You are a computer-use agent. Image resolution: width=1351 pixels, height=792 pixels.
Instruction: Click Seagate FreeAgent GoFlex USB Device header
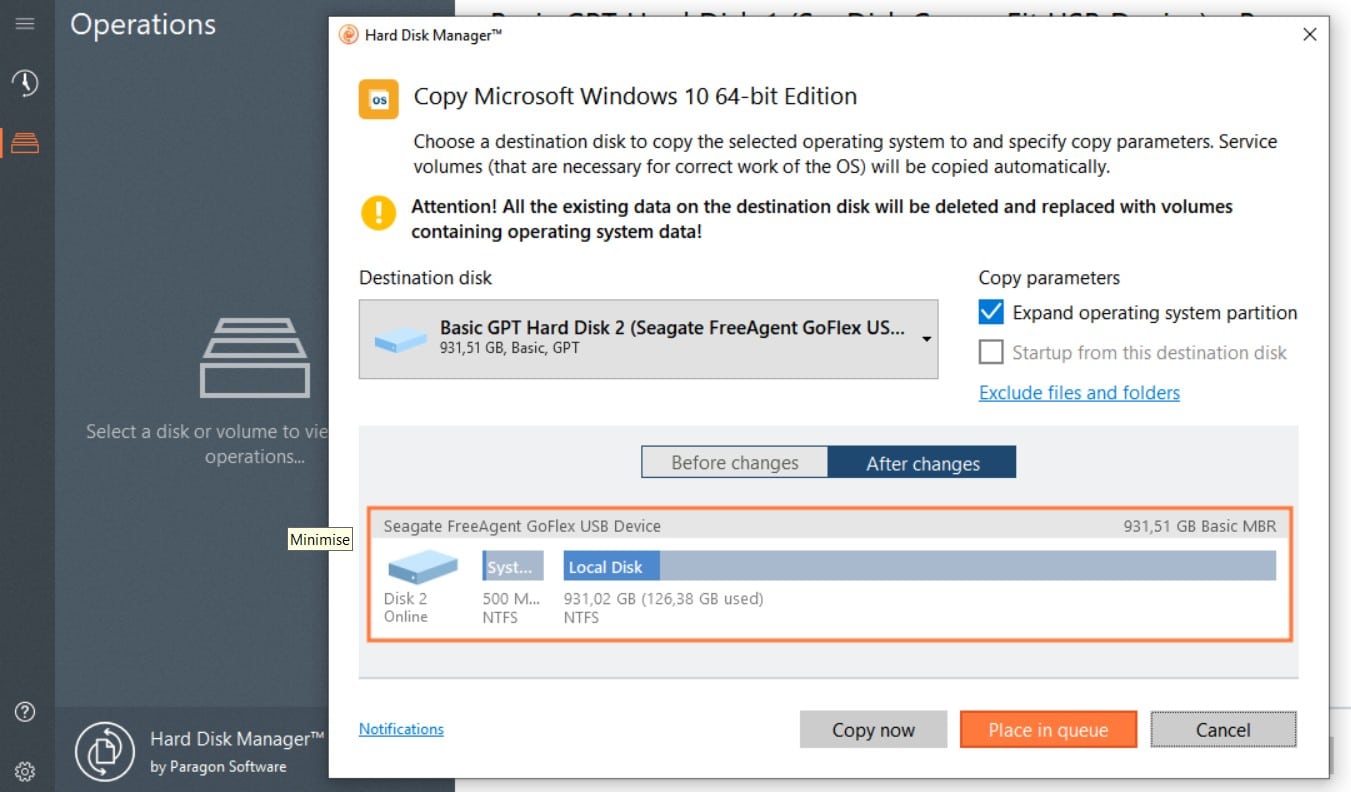tap(522, 526)
